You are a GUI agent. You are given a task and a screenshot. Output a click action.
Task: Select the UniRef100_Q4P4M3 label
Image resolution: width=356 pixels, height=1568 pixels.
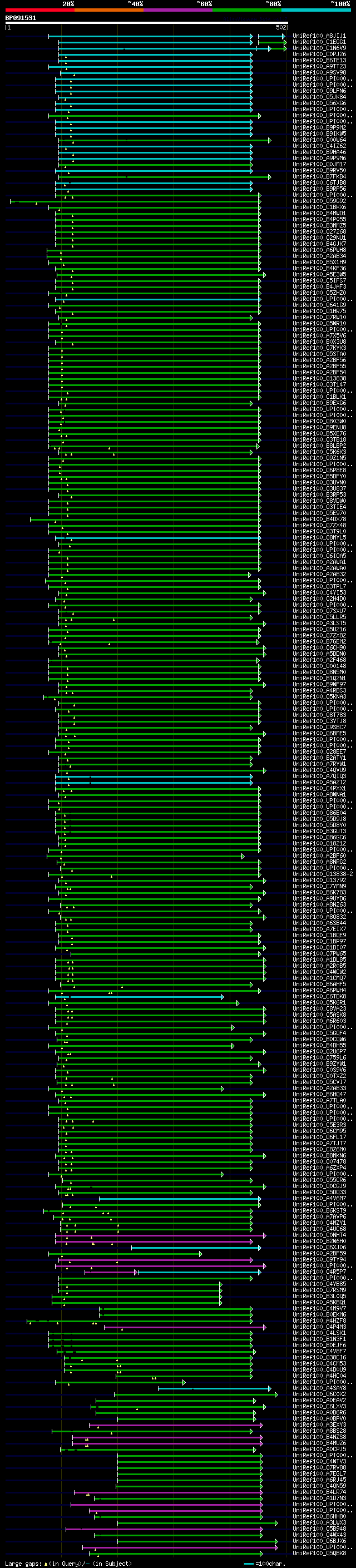click(319, 1327)
